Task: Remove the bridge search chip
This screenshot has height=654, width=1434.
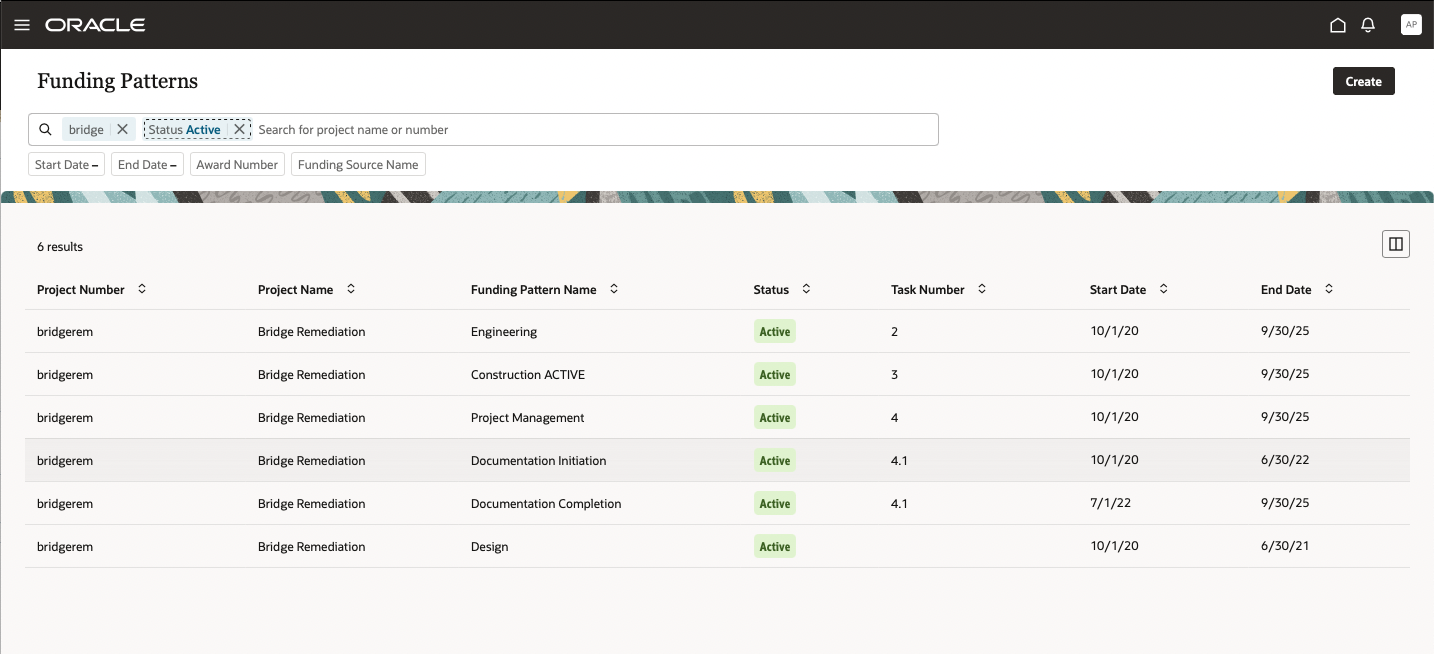Action: point(122,129)
